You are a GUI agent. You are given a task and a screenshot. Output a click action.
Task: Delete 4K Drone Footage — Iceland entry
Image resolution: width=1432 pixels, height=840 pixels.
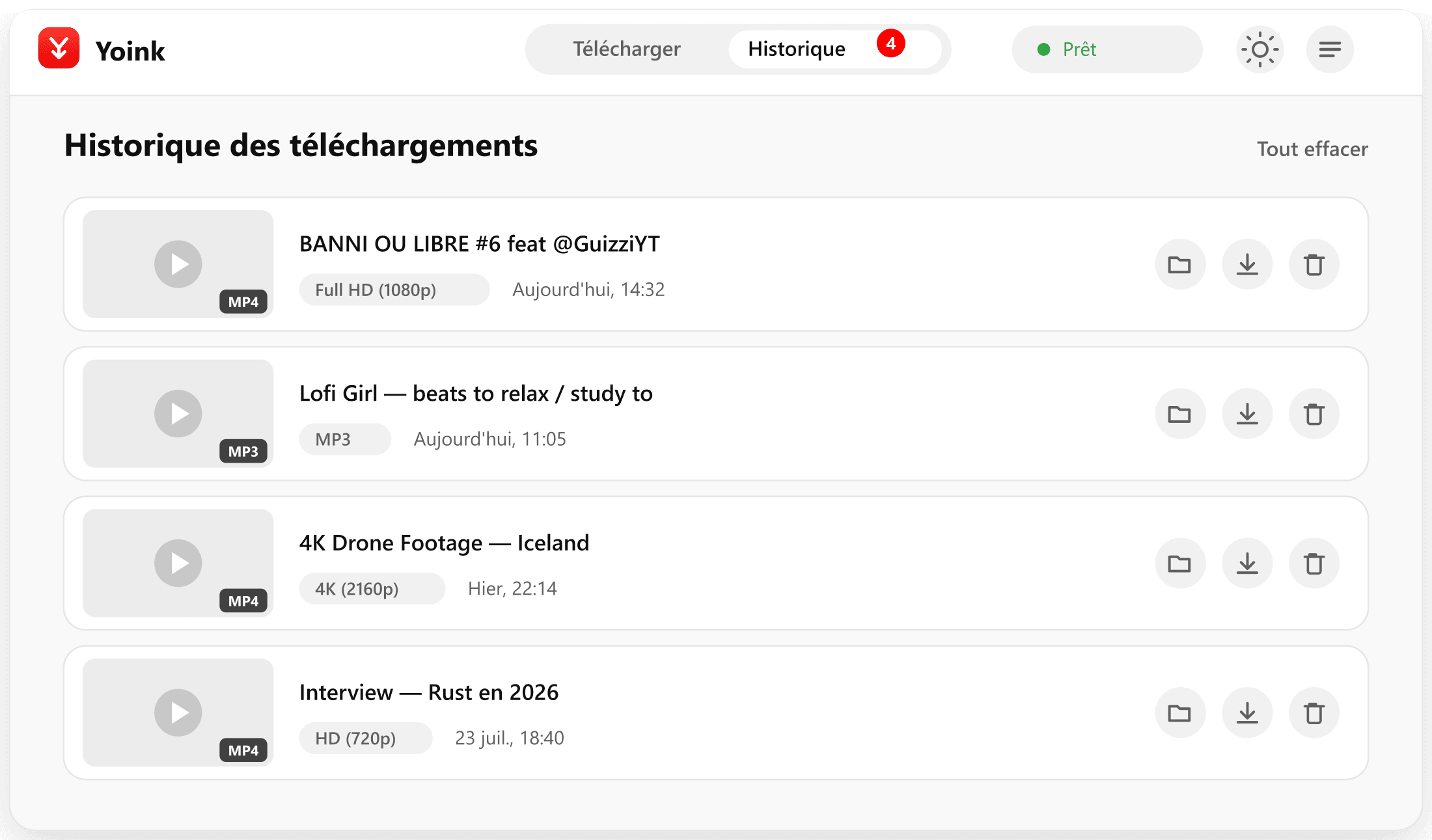[x=1314, y=563]
